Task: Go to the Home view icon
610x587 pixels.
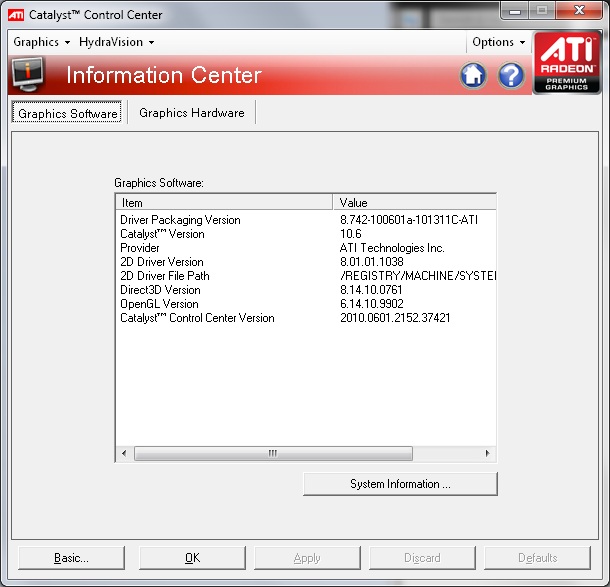Action: click(473, 75)
